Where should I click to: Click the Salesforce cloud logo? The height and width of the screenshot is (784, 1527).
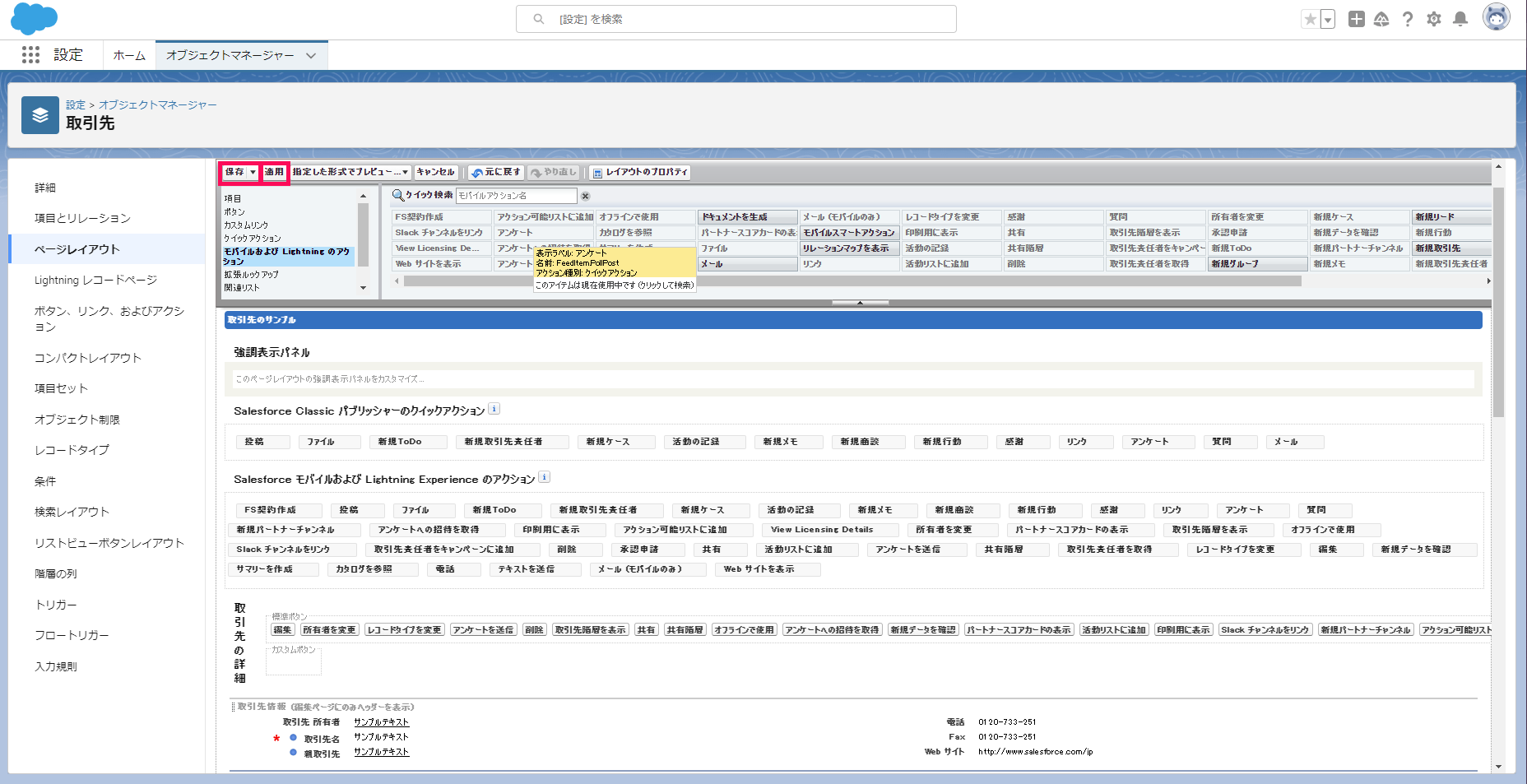pyautogui.click(x=34, y=18)
